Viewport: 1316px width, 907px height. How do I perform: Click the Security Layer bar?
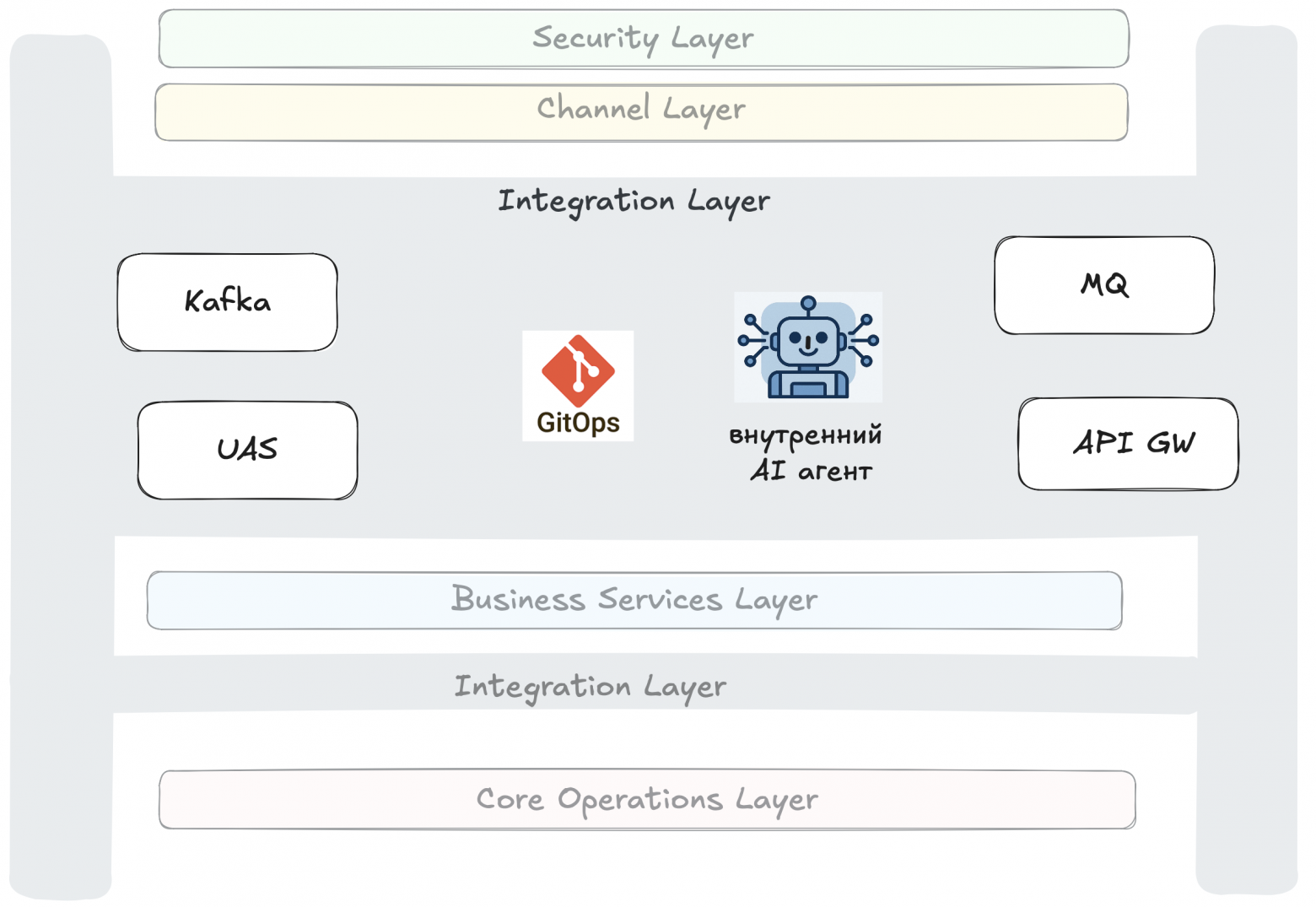point(644,39)
